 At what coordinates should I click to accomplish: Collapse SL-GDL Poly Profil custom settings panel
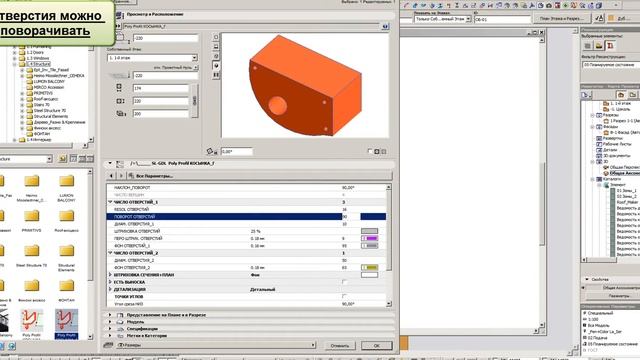(110, 163)
